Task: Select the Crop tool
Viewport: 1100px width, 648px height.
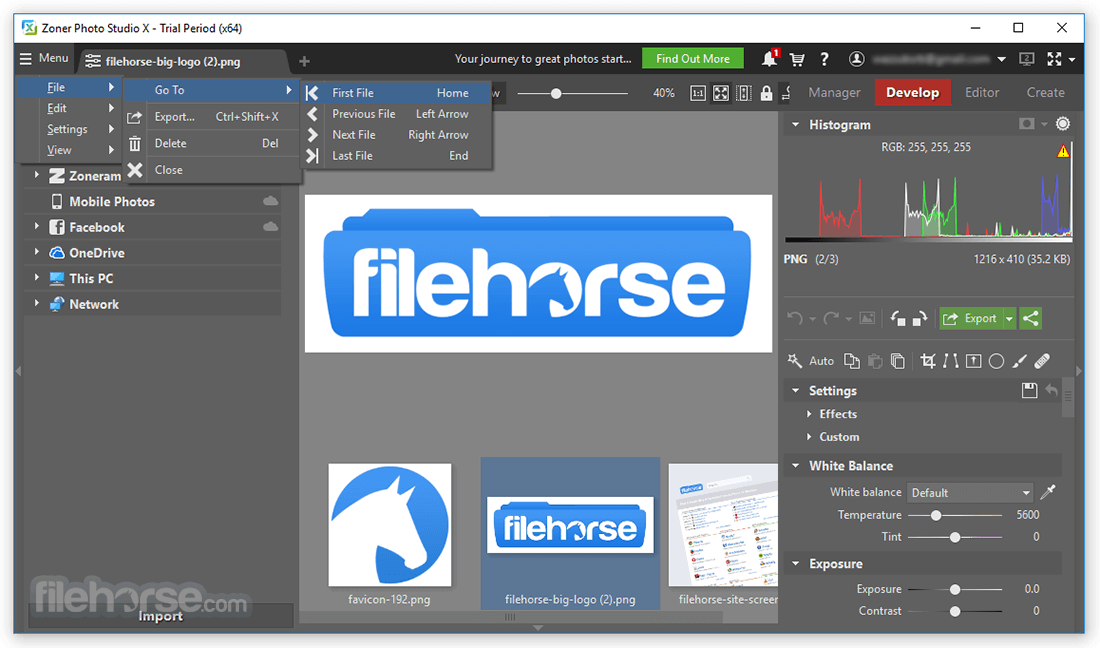Action: [927, 361]
